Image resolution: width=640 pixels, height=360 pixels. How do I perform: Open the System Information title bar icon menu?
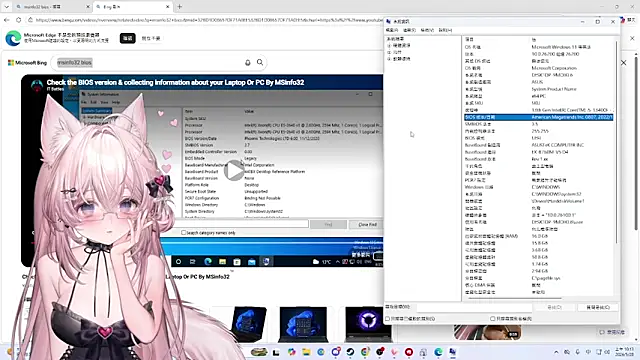[388, 21]
